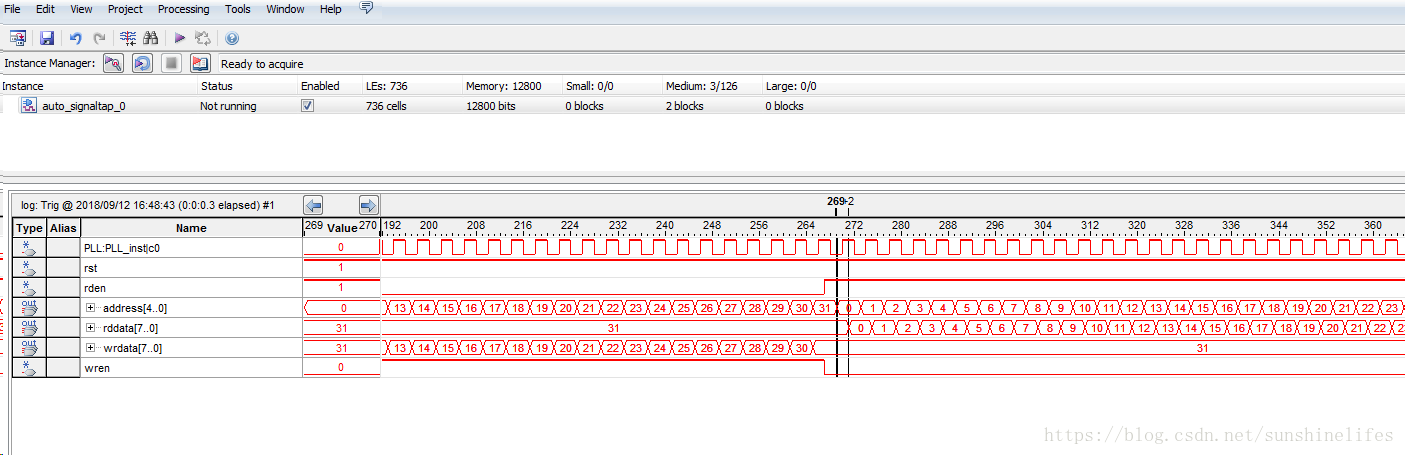Click the Name column header

191,228
